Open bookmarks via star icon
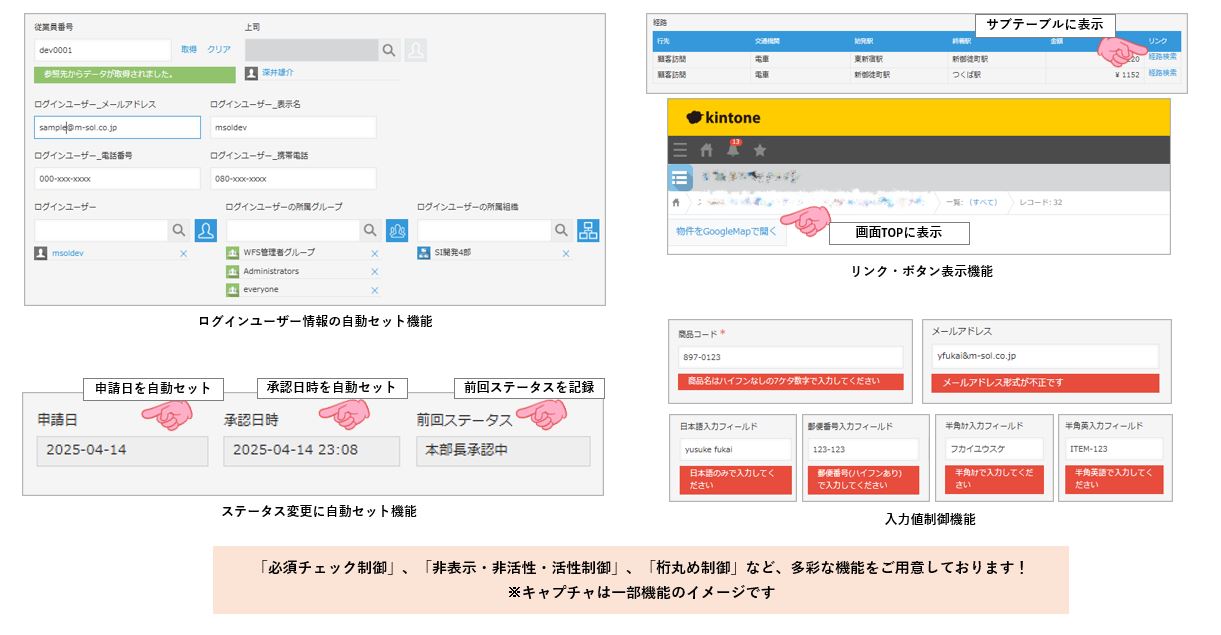 [x=759, y=150]
